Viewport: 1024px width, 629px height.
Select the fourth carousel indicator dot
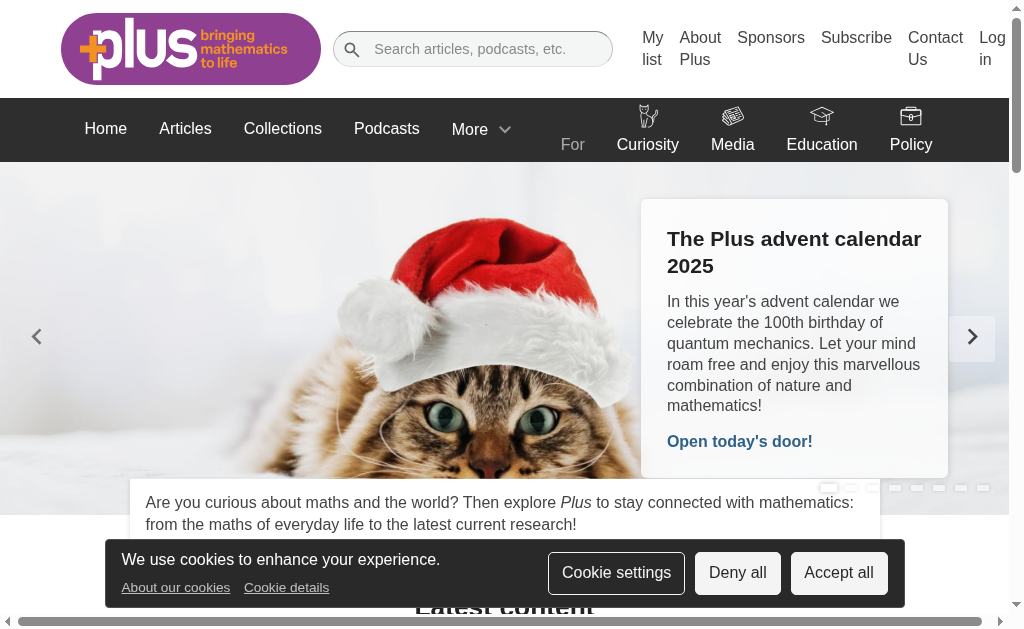pos(895,488)
